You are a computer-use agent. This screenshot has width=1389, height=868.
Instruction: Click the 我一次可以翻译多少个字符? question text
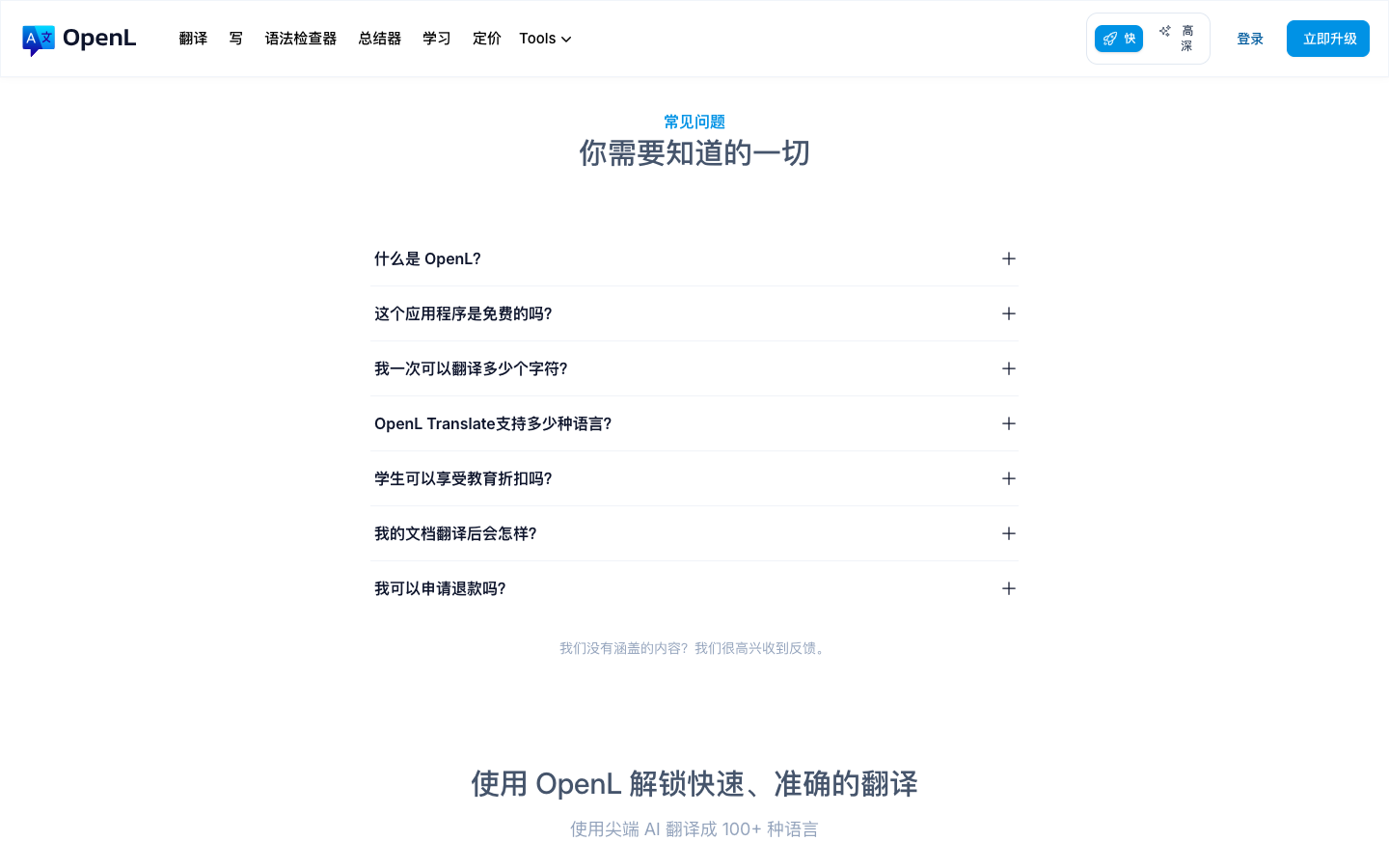tap(471, 368)
